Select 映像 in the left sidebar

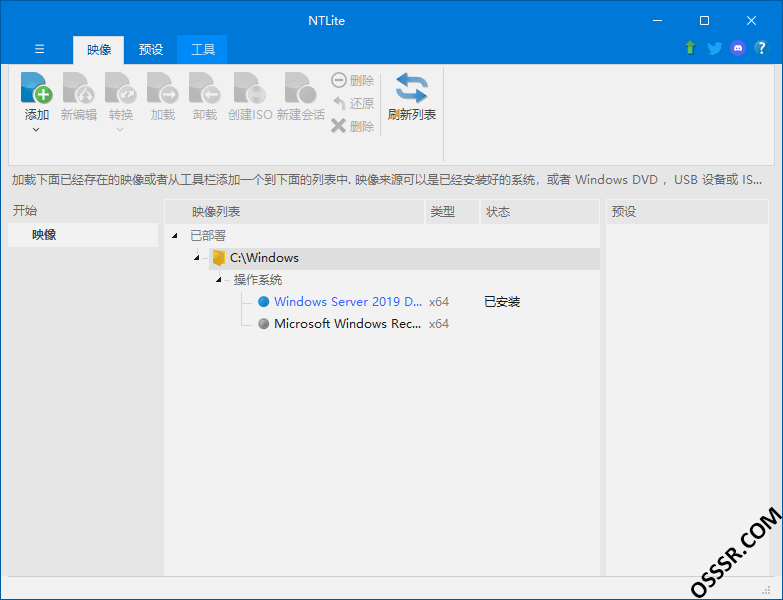coord(83,235)
